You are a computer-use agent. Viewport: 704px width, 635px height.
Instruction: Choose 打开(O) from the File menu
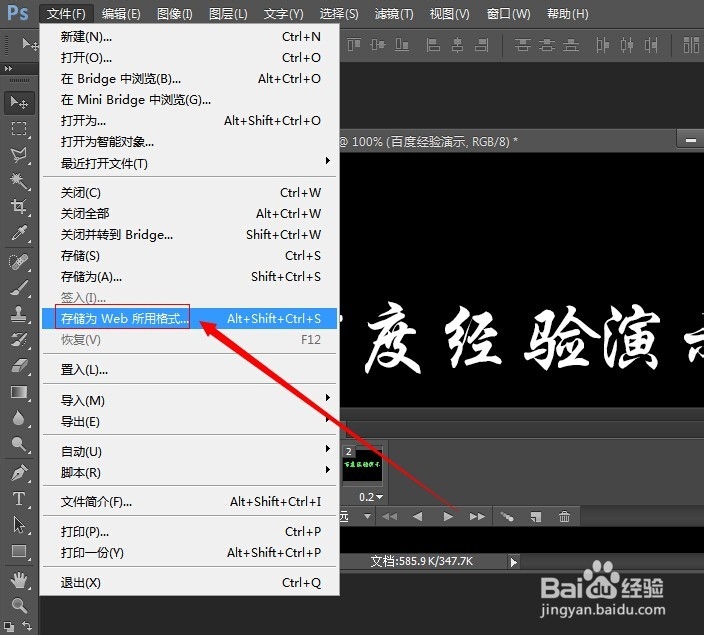[189, 57]
